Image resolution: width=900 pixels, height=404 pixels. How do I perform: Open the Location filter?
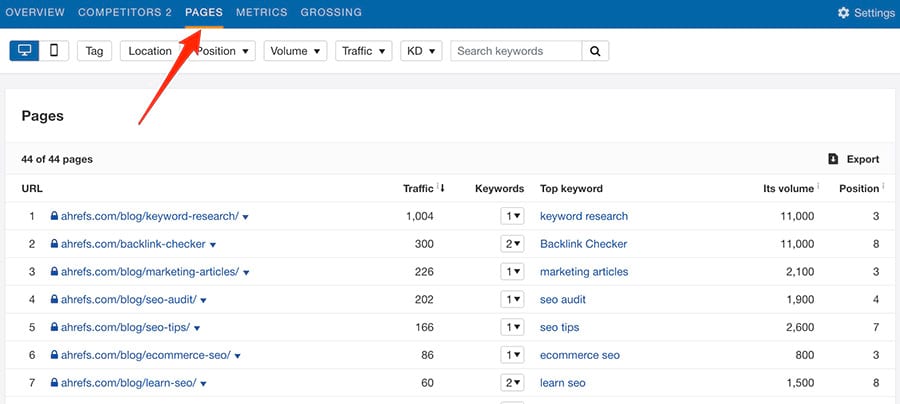pos(150,51)
